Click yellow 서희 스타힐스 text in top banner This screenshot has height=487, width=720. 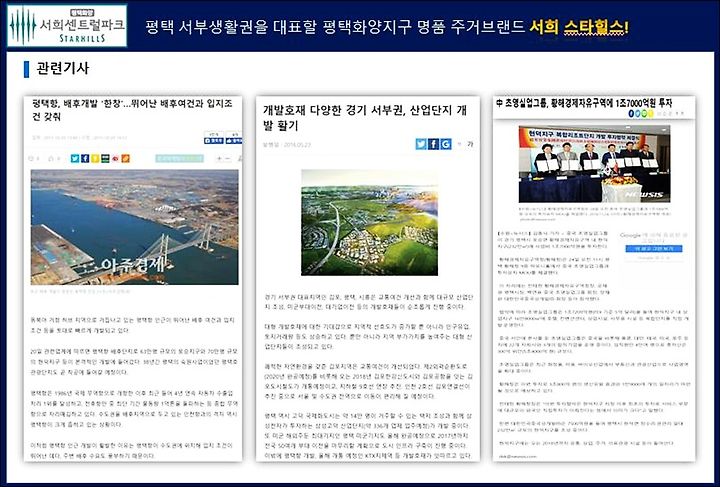579,27
